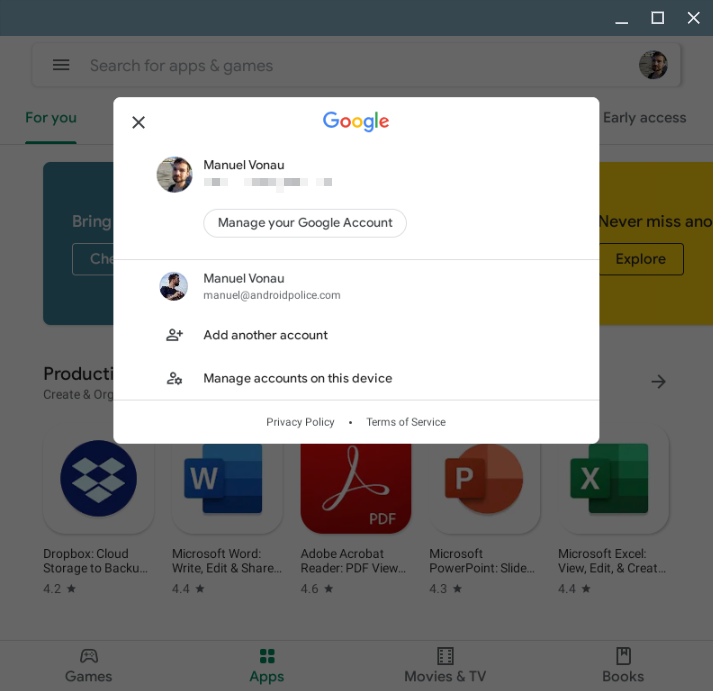Viewport: 713px width, 691px height.
Task: Close the Google account dialog
Action: 138,122
